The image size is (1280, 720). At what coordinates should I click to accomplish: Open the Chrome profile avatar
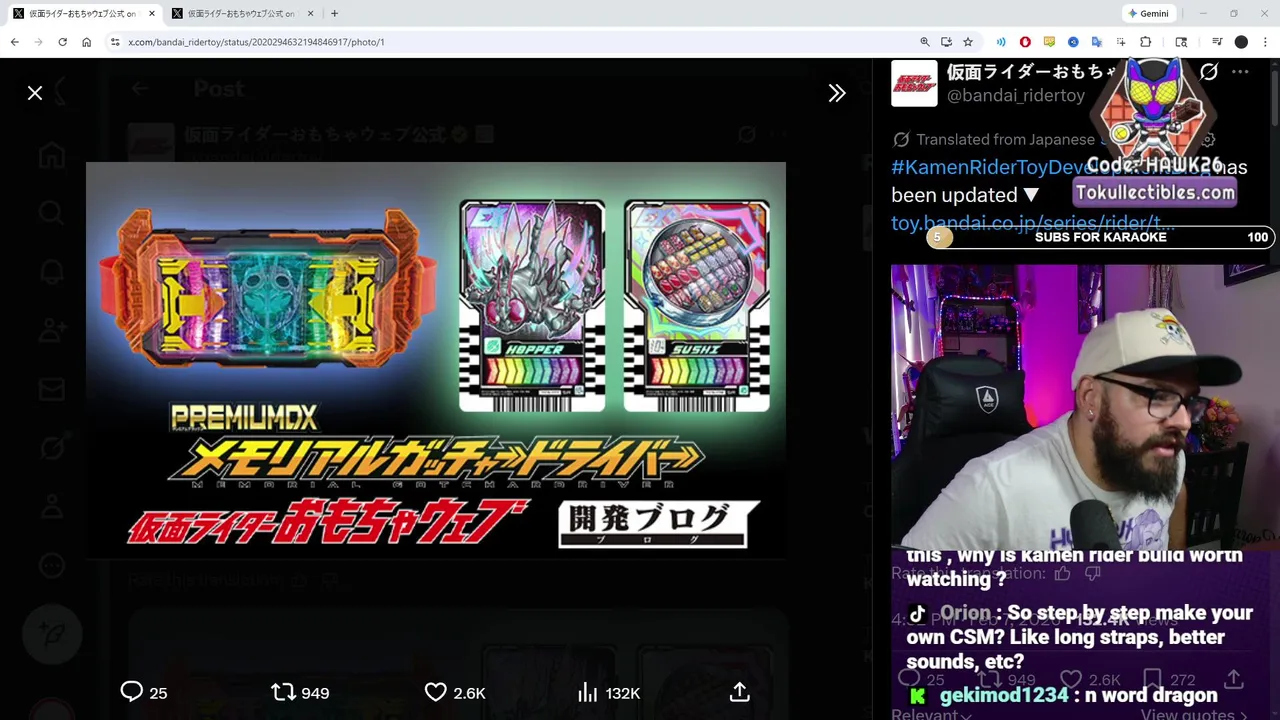1241,42
